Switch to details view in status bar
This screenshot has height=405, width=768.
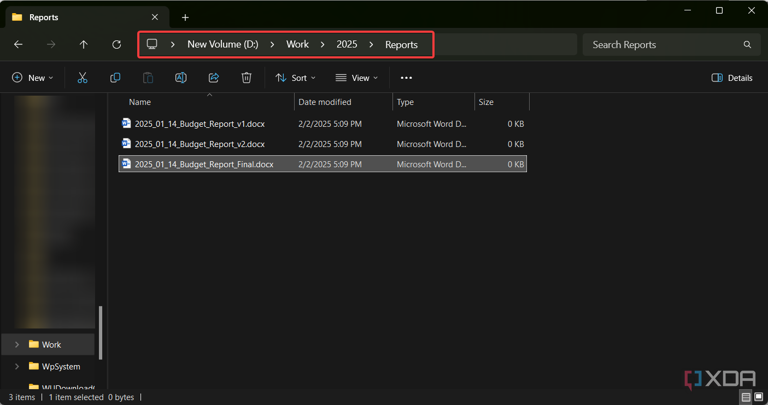[746, 397]
